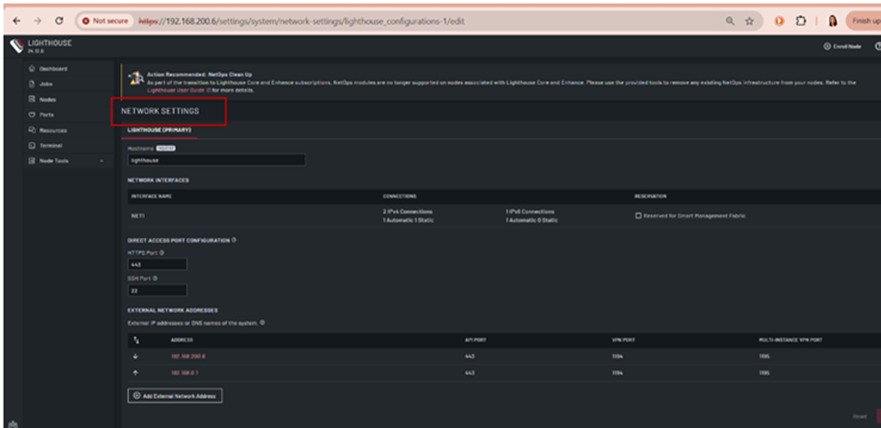Screen dimensions: 881x428
Task: Click the external addresses help icon
Action: click(262, 323)
